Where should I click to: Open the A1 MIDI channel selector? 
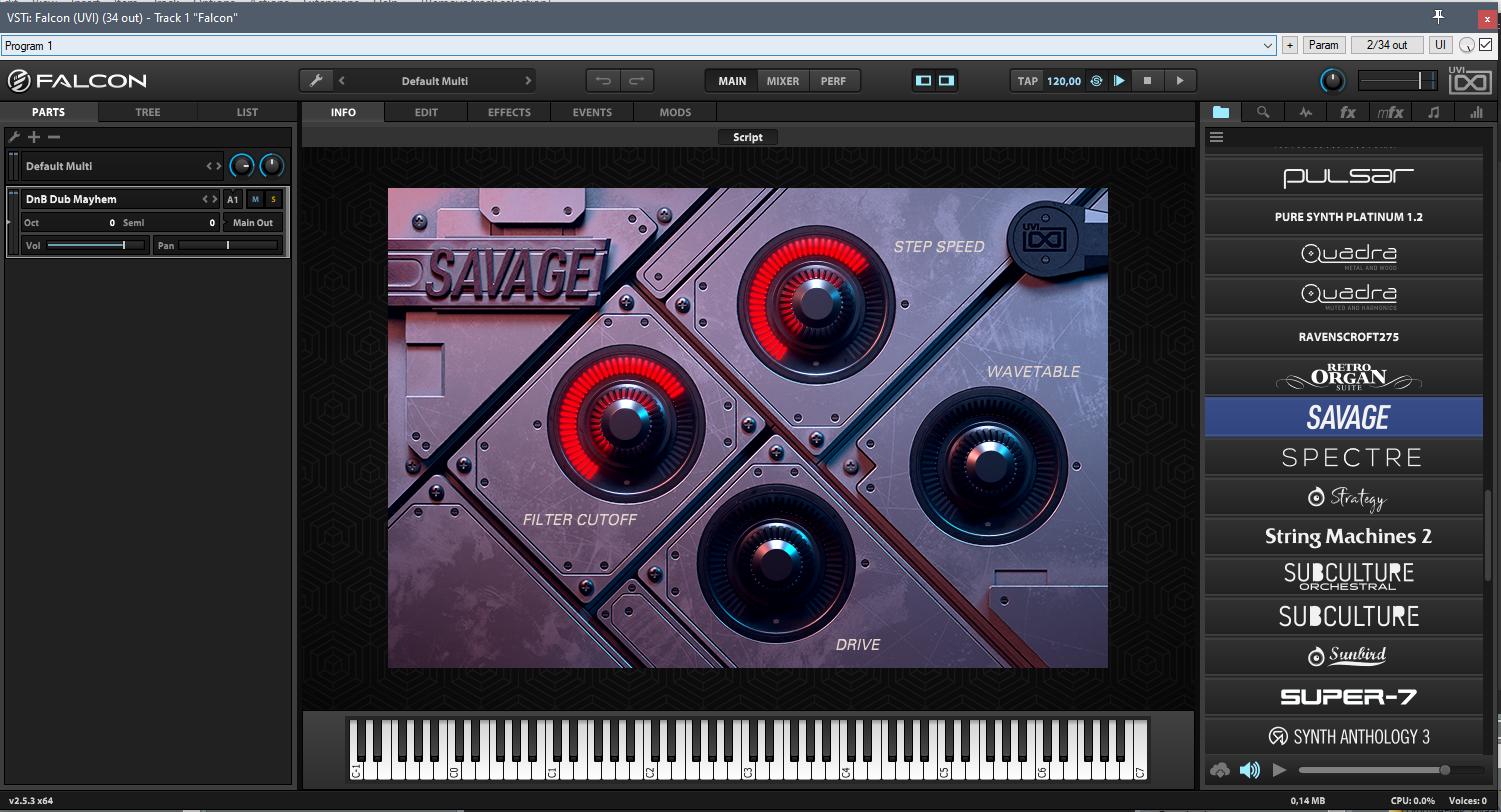click(233, 199)
